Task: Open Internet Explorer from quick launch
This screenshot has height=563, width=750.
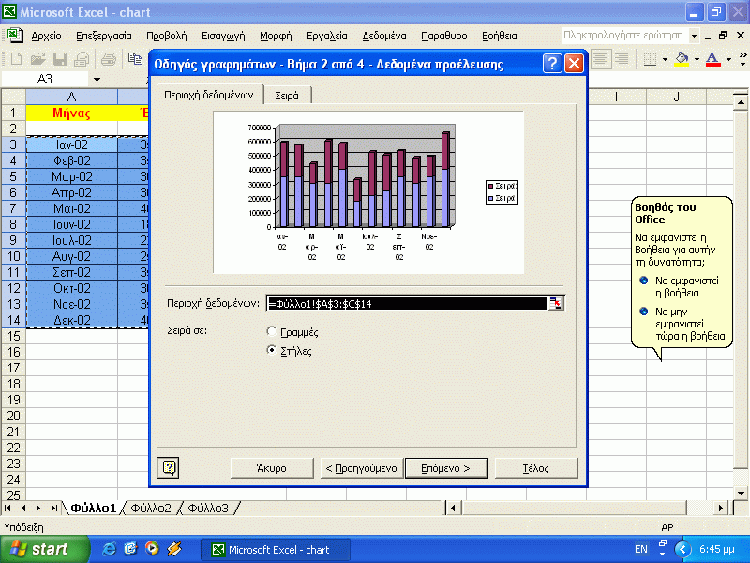Action: [109, 549]
